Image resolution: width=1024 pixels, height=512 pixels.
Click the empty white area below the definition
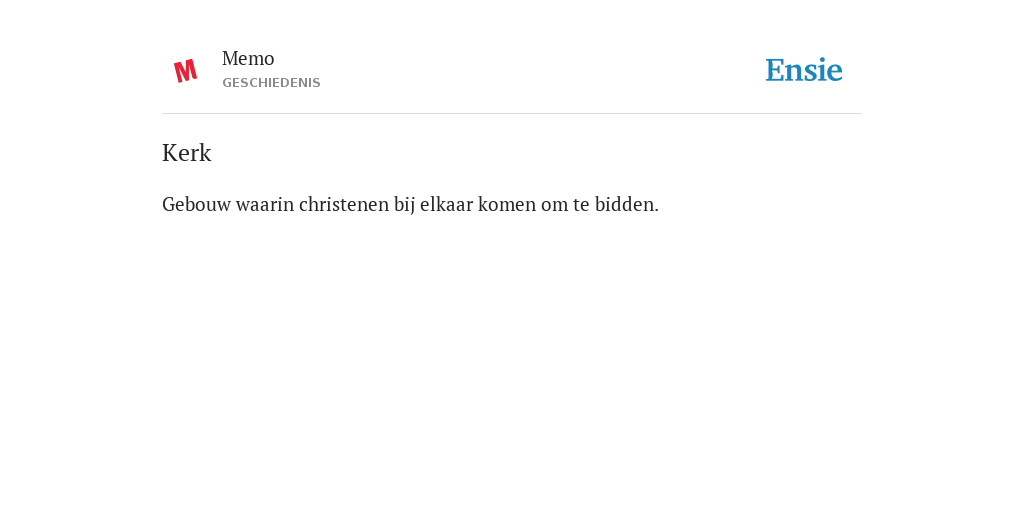click(x=512, y=359)
